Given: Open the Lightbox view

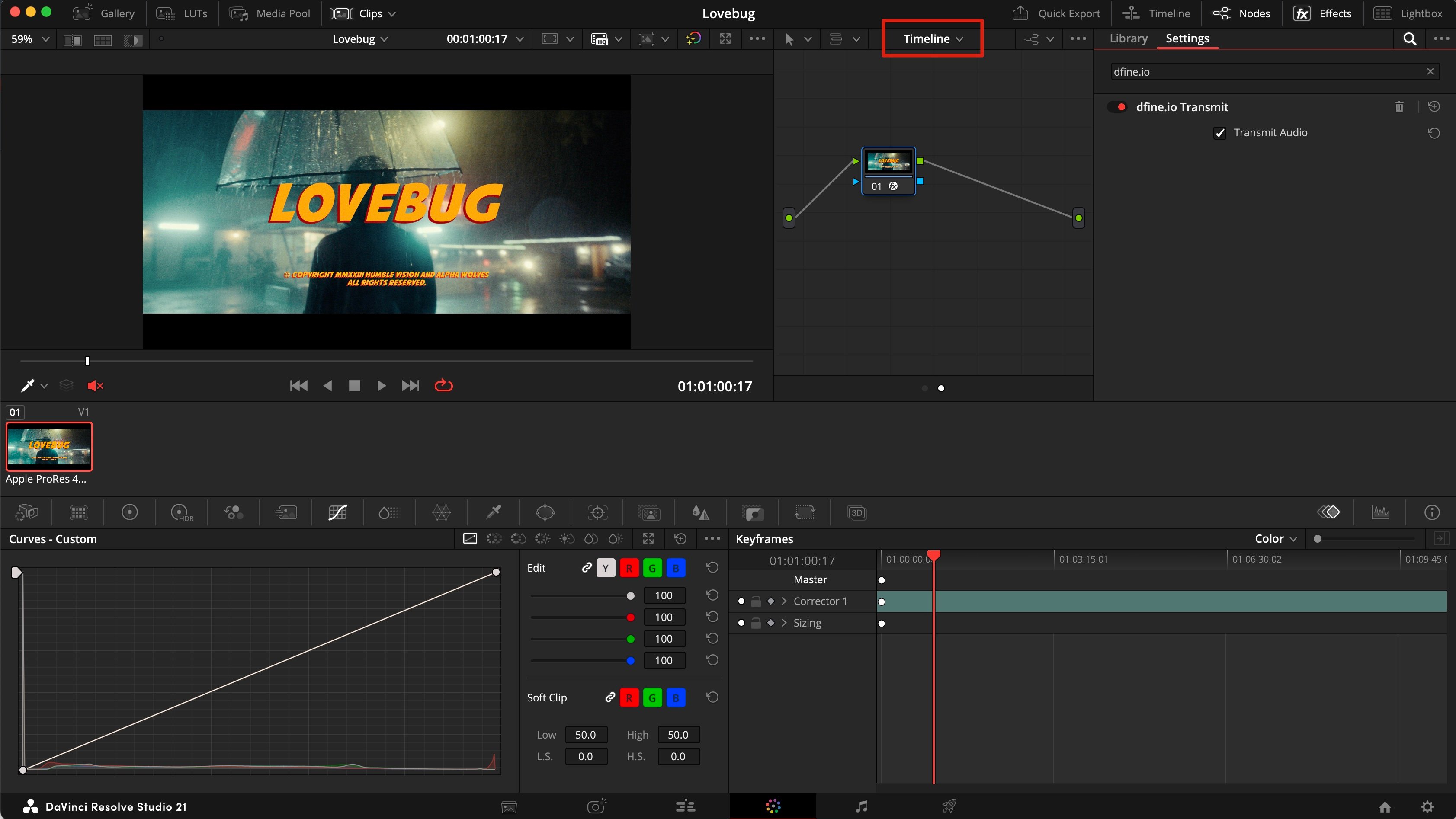Looking at the screenshot, I should tap(1408, 13).
